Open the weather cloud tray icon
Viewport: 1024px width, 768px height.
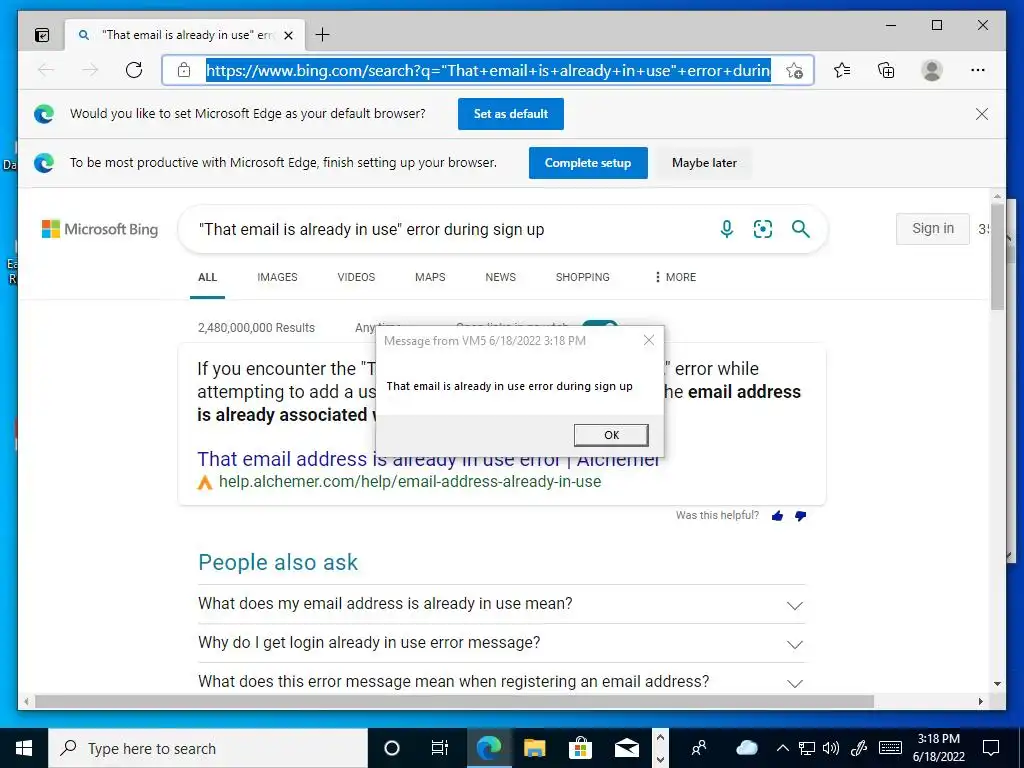(x=746, y=748)
